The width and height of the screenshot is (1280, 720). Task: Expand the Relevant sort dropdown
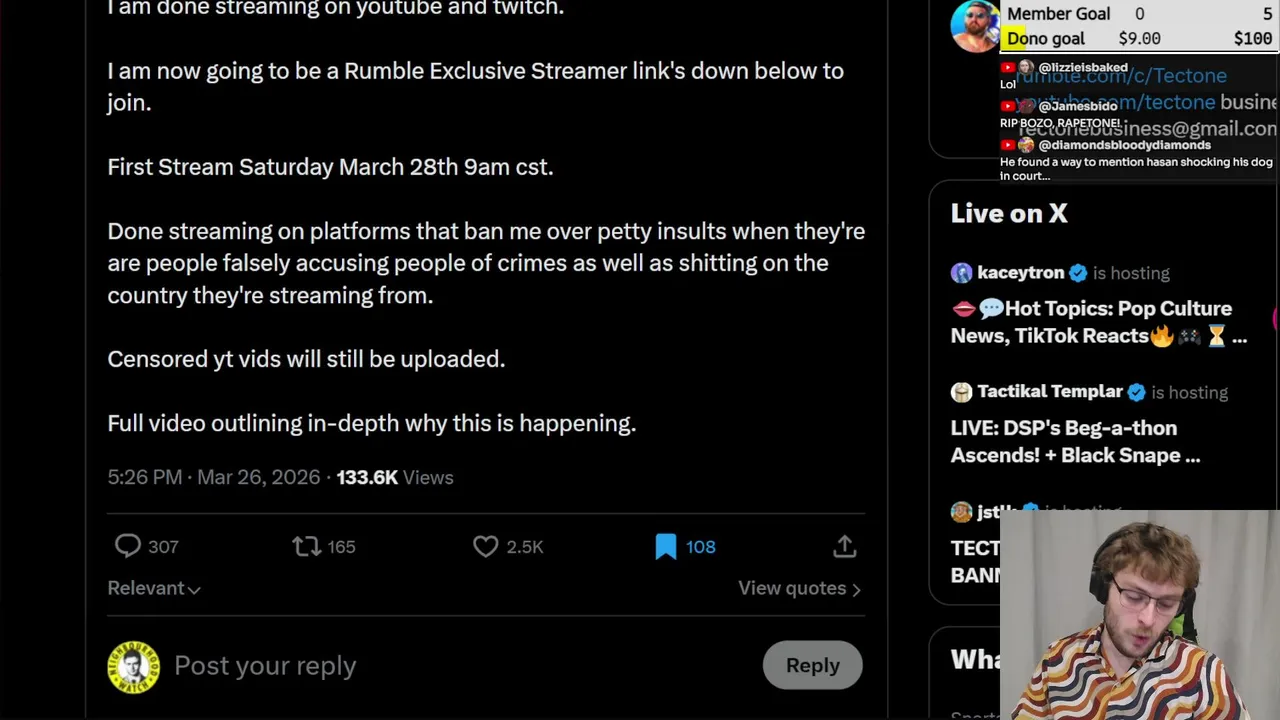154,588
